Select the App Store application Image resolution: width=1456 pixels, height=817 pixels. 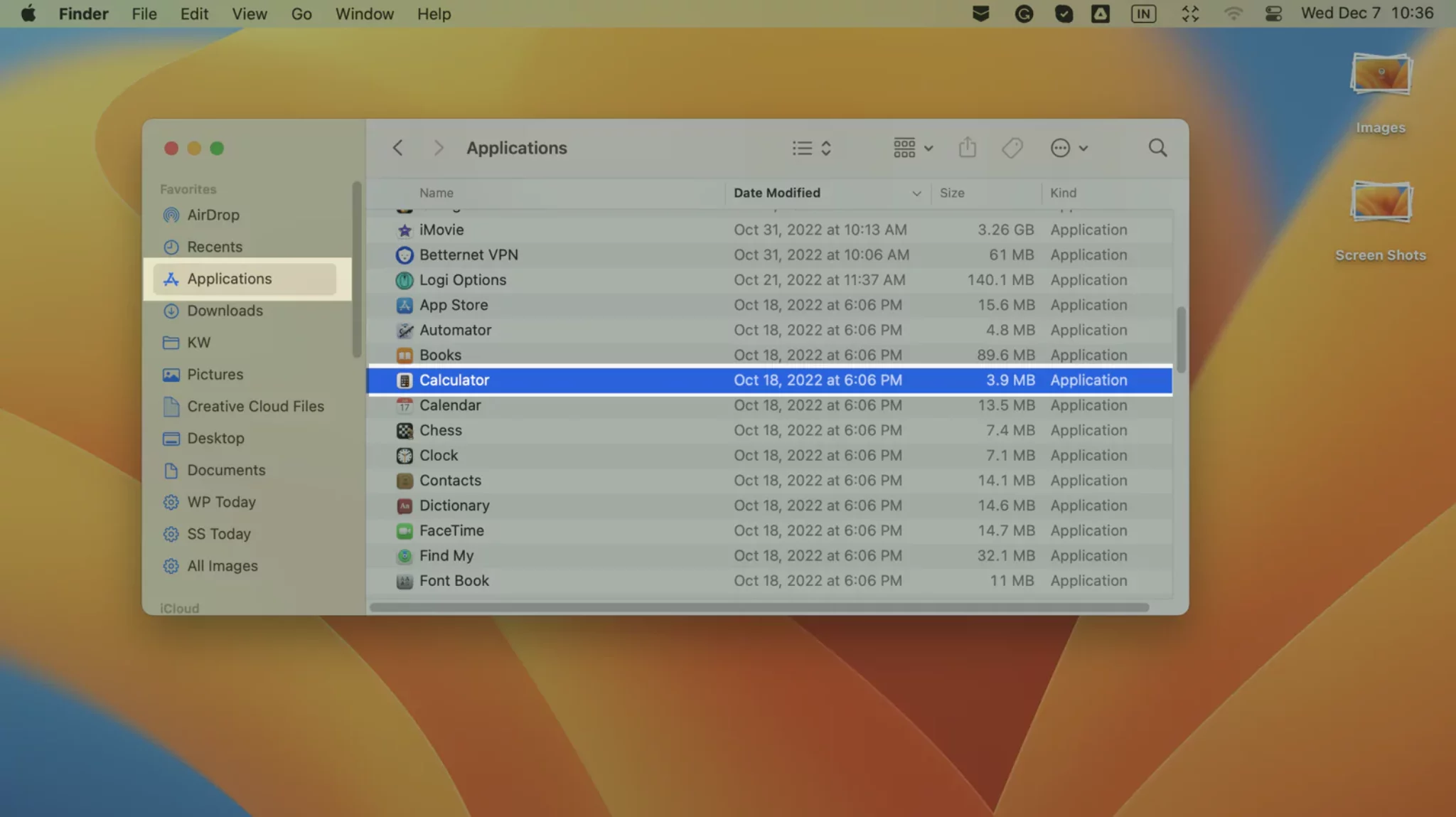(x=769, y=305)
